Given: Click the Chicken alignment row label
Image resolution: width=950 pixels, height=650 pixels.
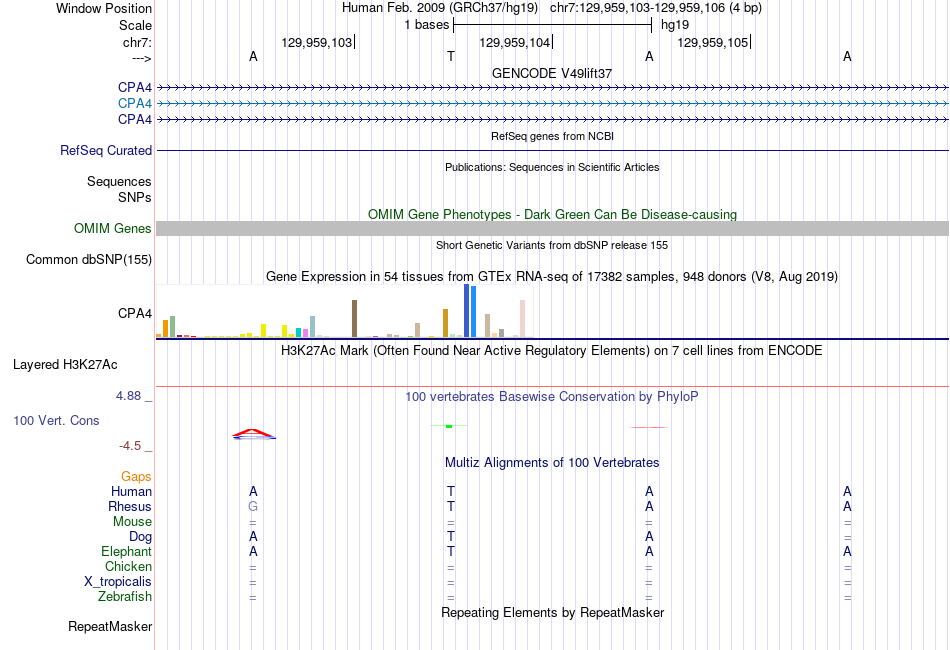Looking at the screenshot, I should click(128, 566).
